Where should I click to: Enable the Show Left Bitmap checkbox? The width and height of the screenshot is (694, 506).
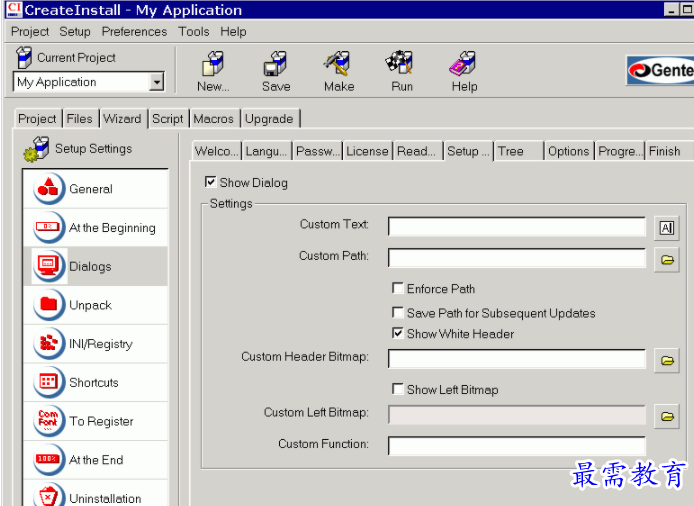coord(397,389)
